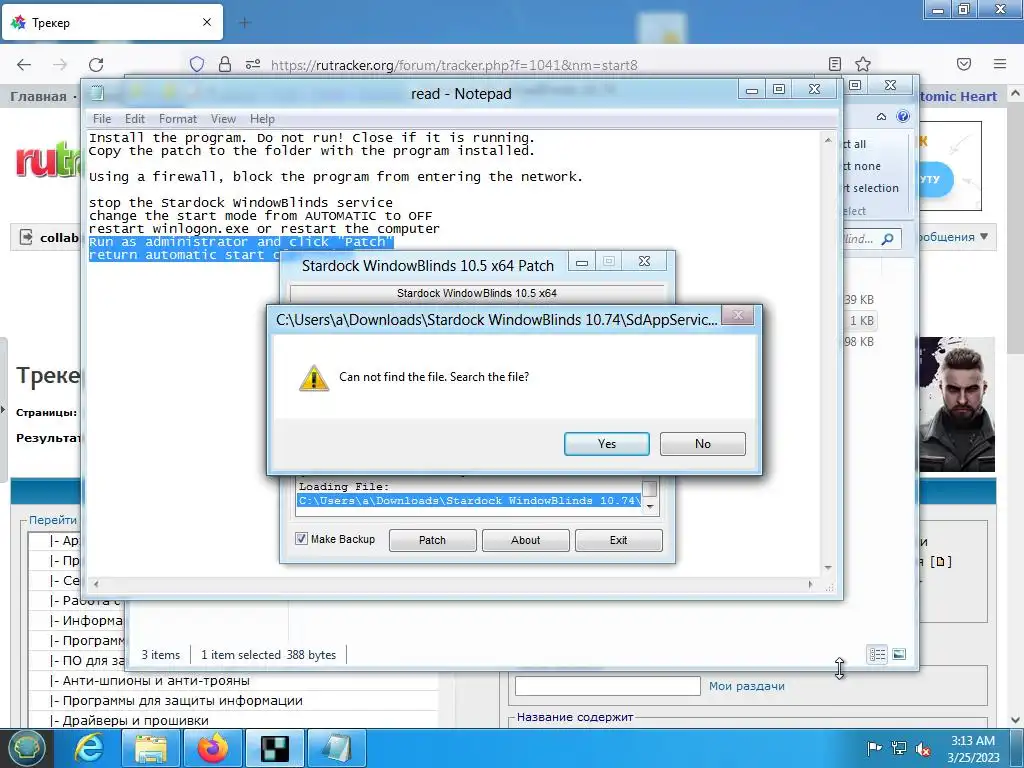
Task: Open the Windows Start button
Action: 26,748
